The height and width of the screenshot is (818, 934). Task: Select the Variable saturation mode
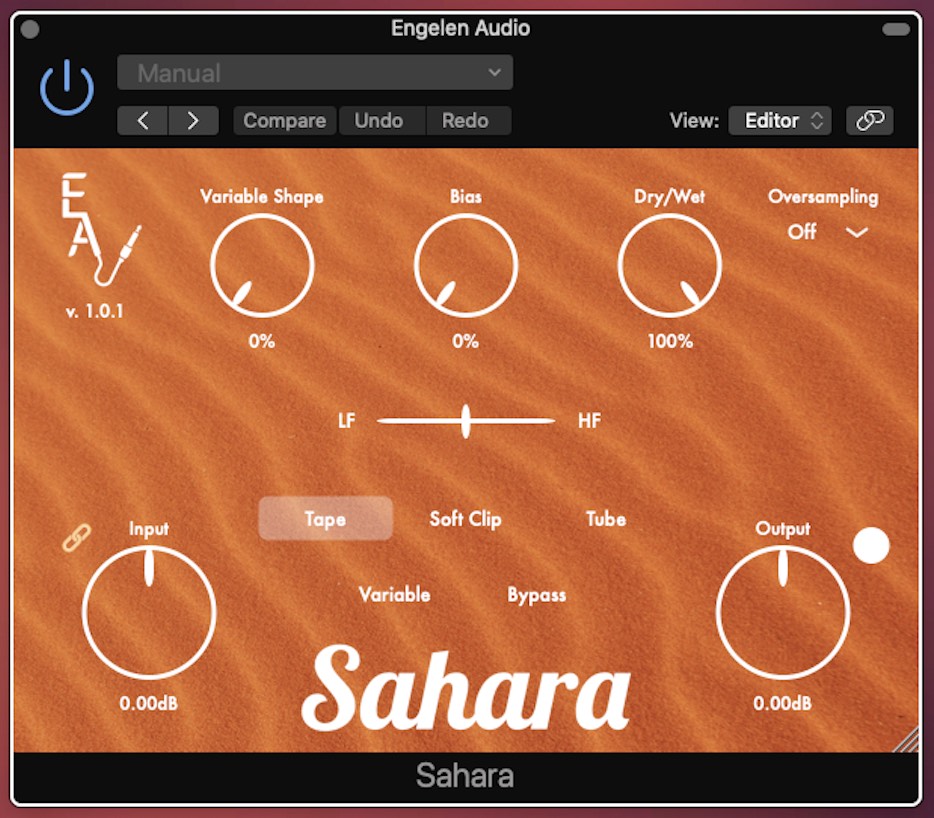point(394,595)
